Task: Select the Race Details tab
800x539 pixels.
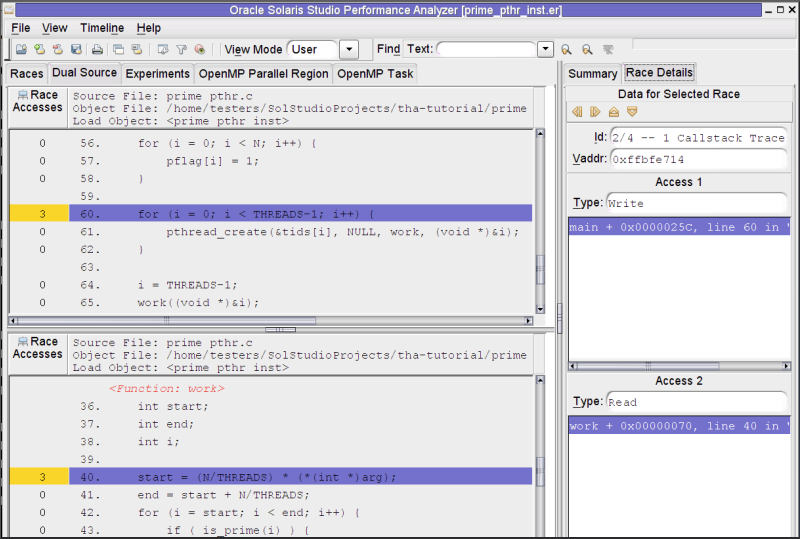Action: coord(659,72)
